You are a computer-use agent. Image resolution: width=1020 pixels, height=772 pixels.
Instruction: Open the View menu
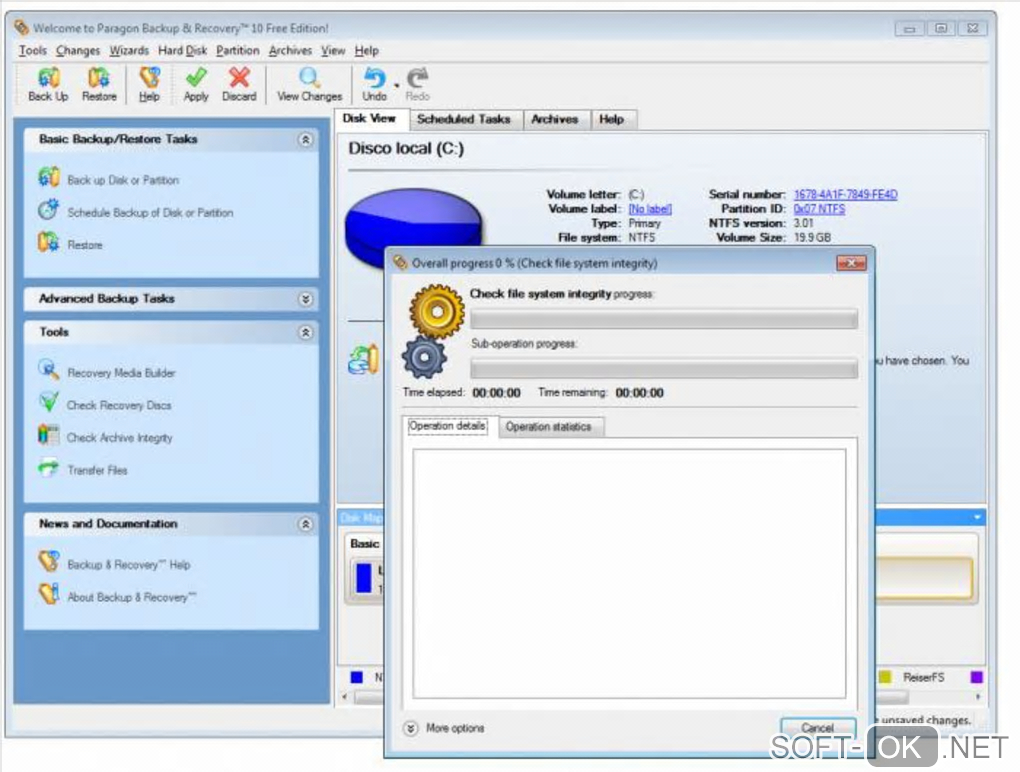coord(333,50)
